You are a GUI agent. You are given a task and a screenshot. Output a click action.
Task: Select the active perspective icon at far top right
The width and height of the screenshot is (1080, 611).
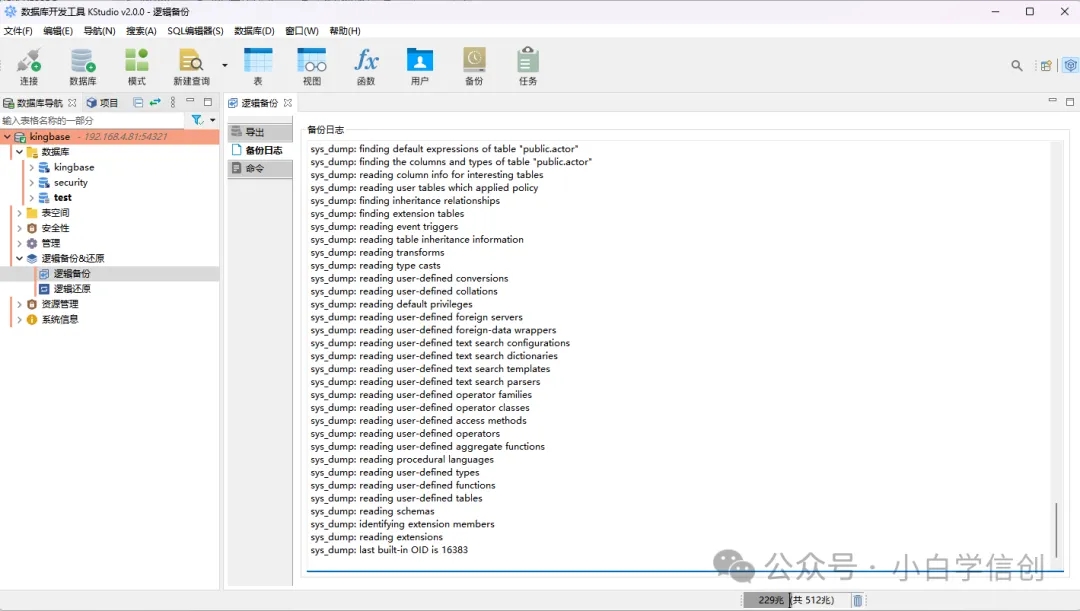[1070, 65]
